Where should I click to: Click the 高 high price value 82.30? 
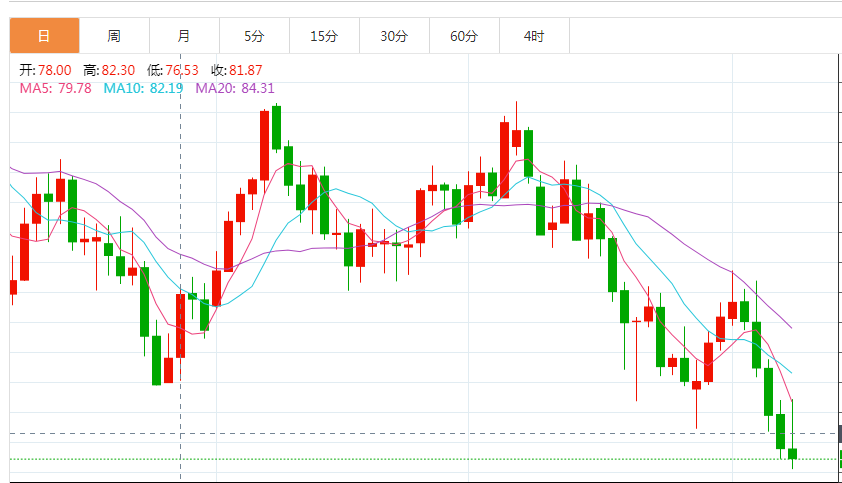[117, 70]
